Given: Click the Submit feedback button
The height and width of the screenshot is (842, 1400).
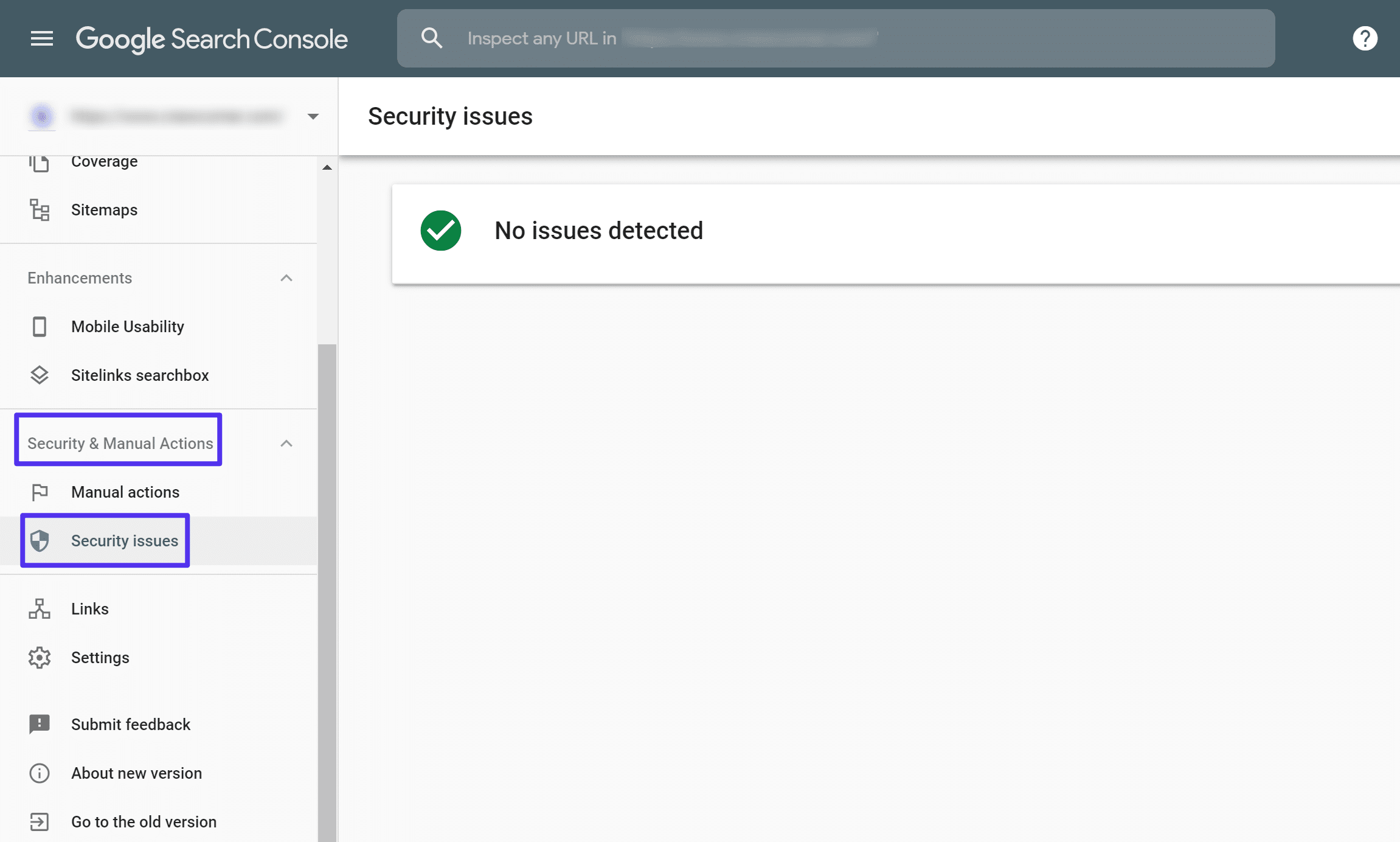Looking at the screenshot, I should (x=129, y=724).
